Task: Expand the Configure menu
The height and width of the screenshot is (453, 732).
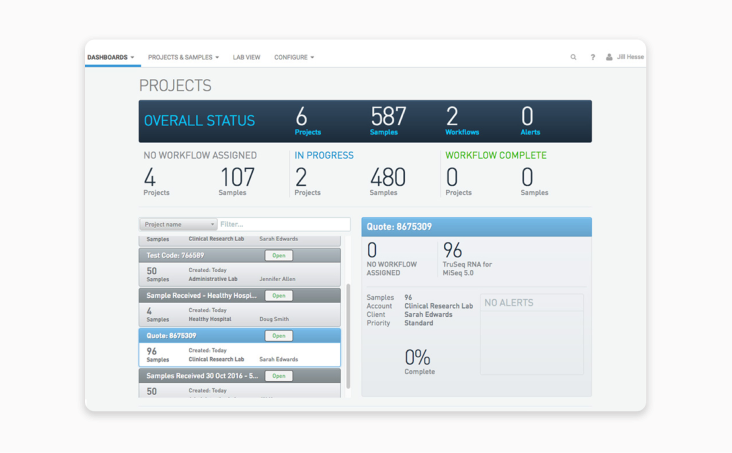Action: click(x=294, y=57)
